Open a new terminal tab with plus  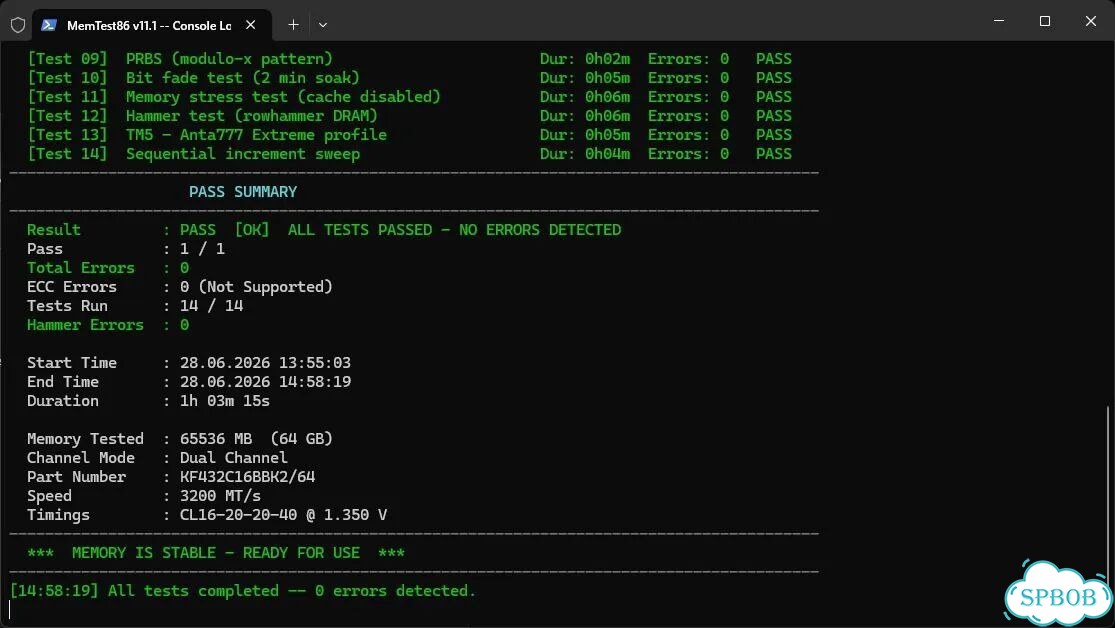(x=293, y=25)
